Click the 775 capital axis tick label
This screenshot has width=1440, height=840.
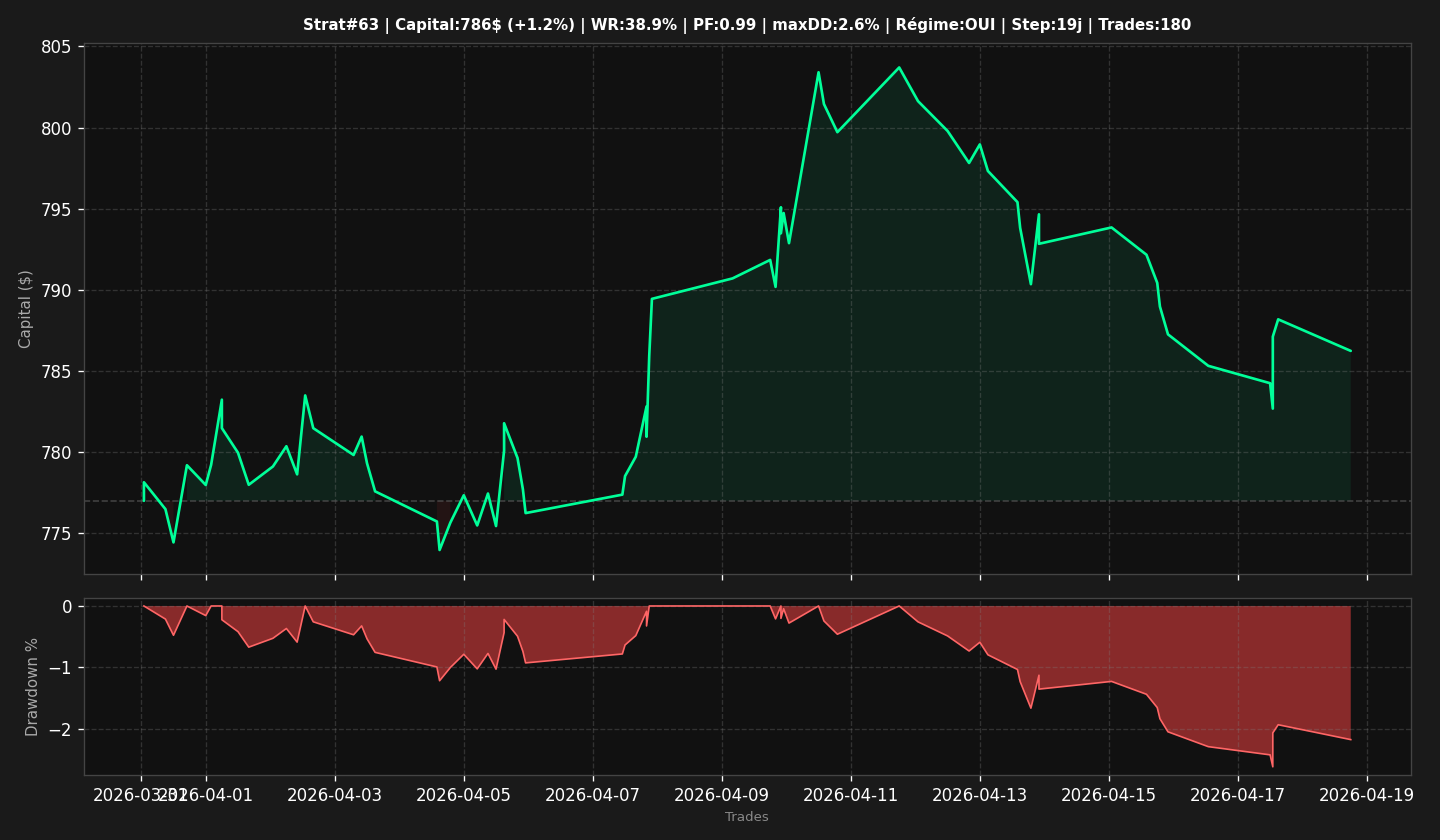pos(56,534)
